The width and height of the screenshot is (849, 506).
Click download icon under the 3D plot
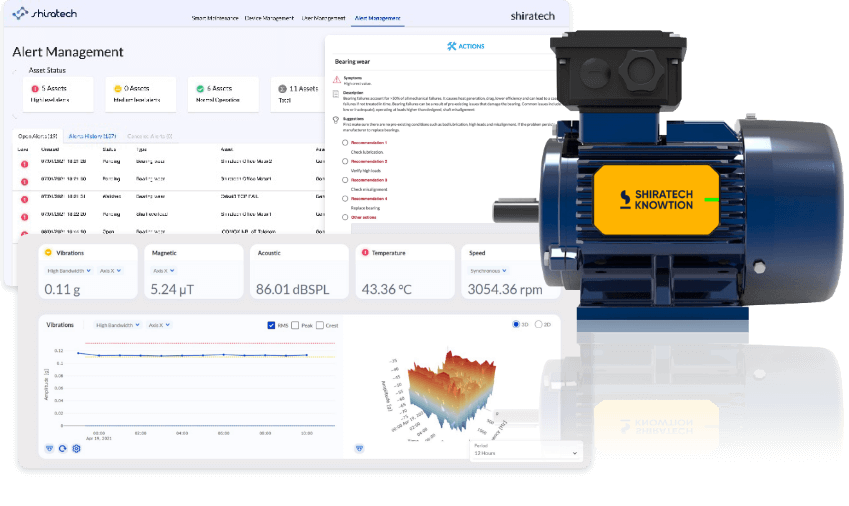pyautogui.click(x=359, y=449)
